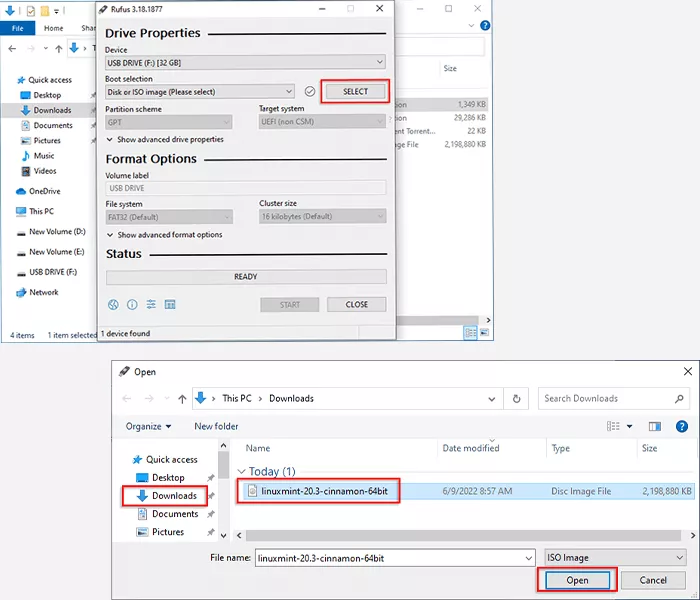
Task: Select USB DRIVE (F:) in Explorer sidebar
Action: (47, 272)
